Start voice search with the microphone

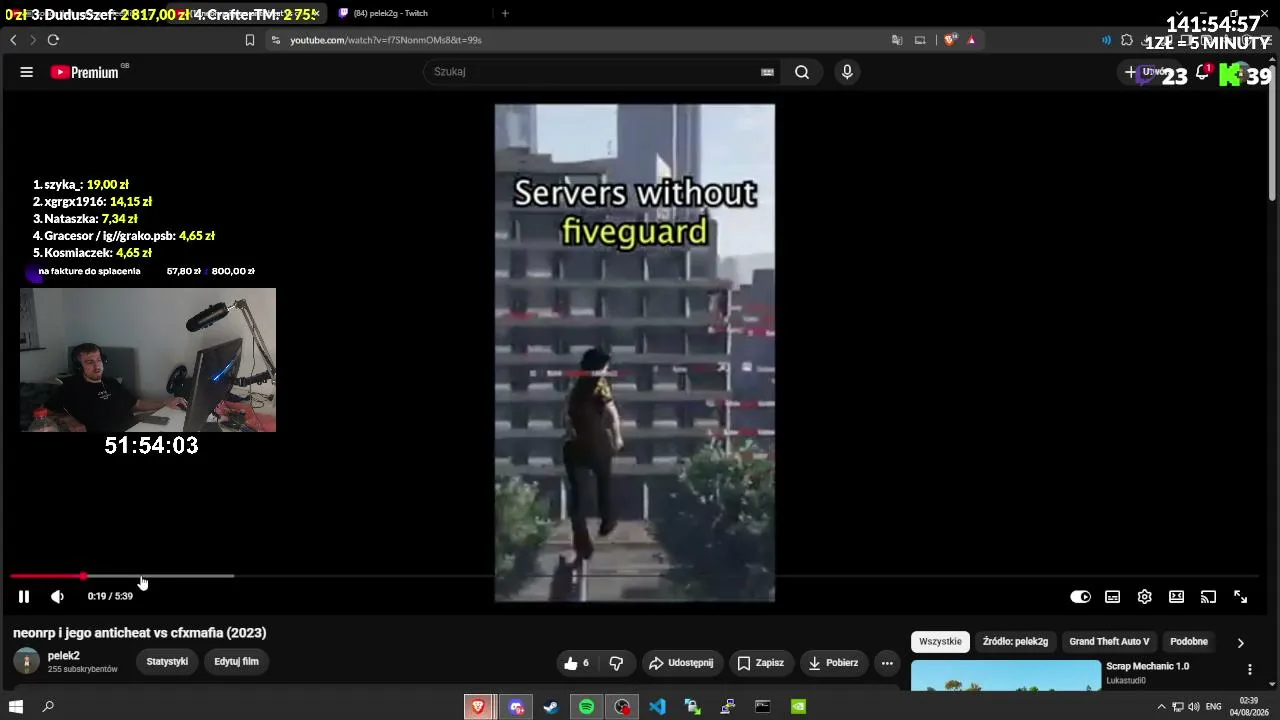(847, 72)
